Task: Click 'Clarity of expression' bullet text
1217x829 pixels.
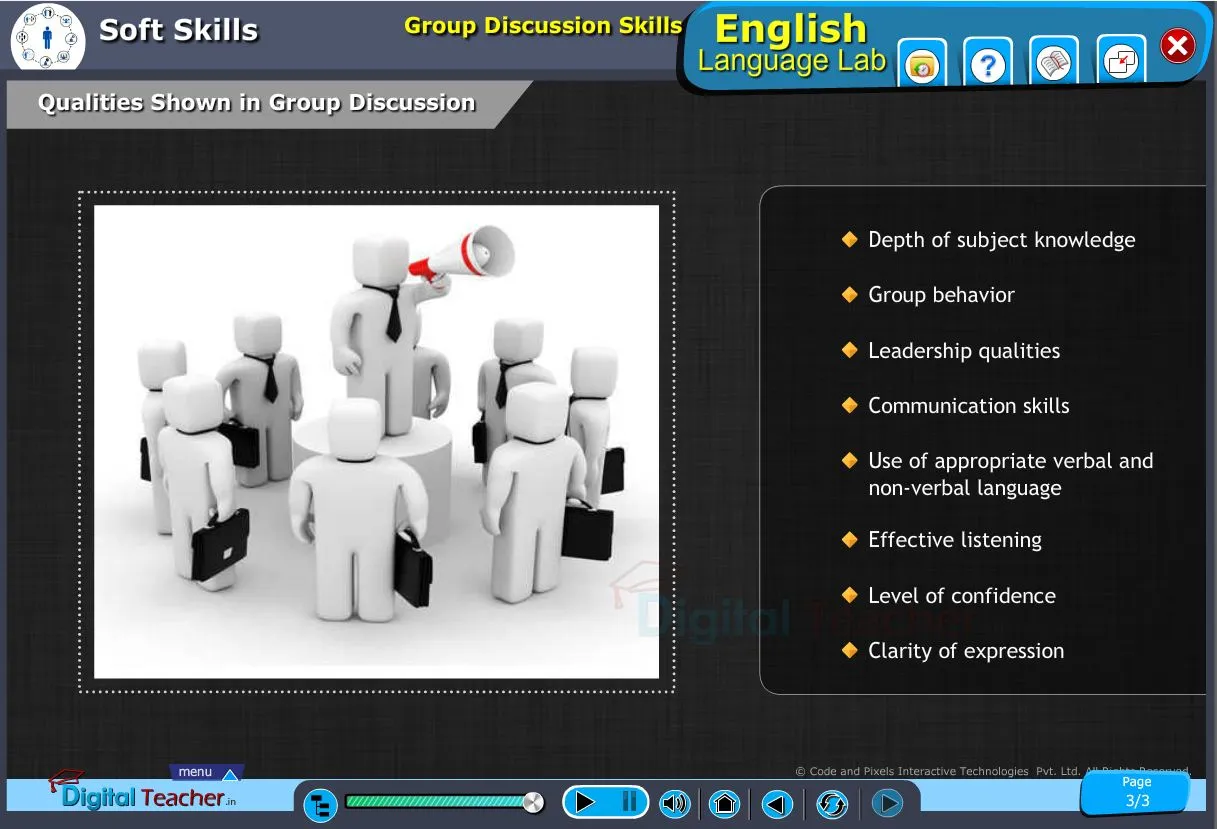Action: click(x=966, y=651)
